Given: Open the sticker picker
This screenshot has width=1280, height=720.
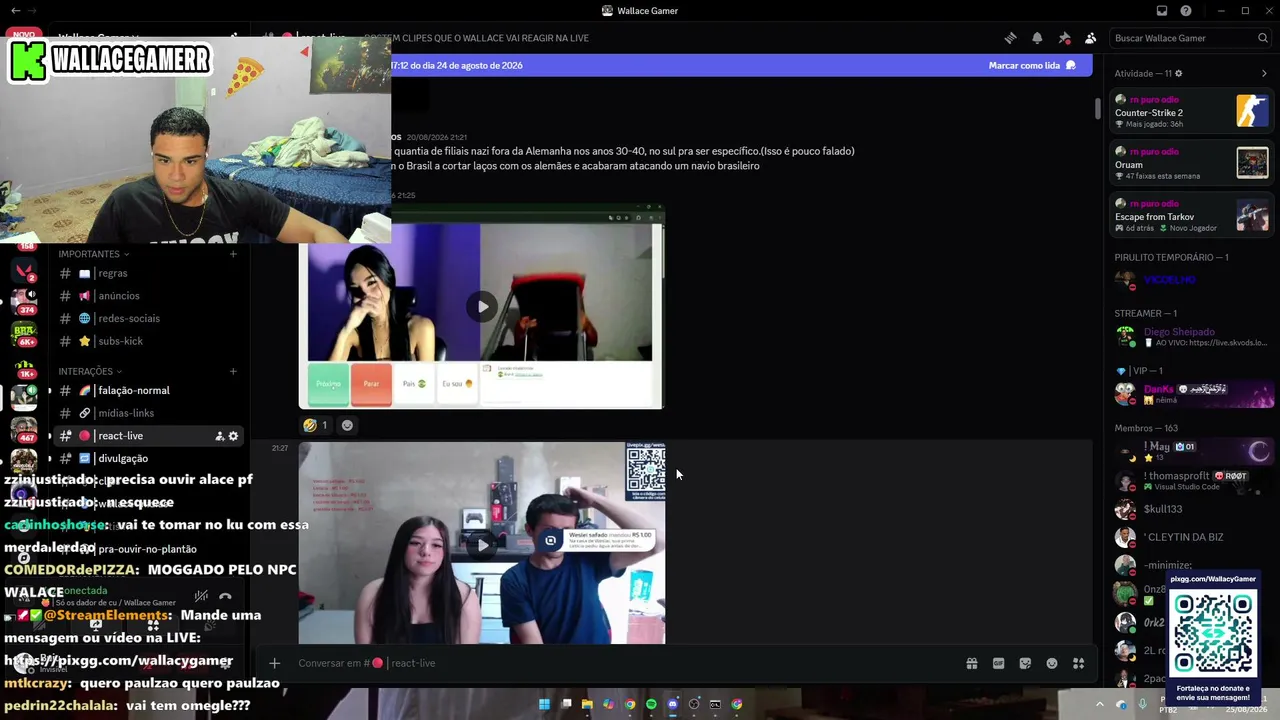Looking at the screenshot, I should tap(1025, 663).
